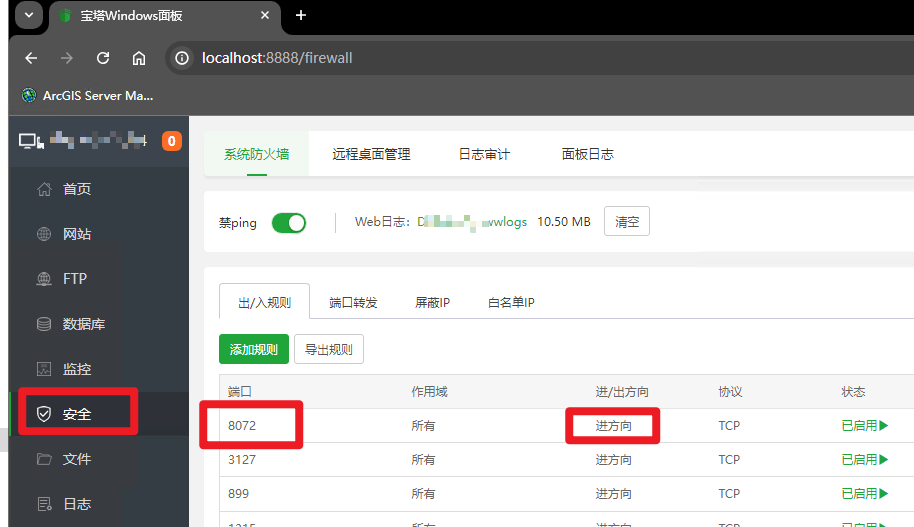Image resolution: width=914 pixels, height=527 pixels.
Task: Click the Logs icon in sidebar
Action: coord(44,504)
